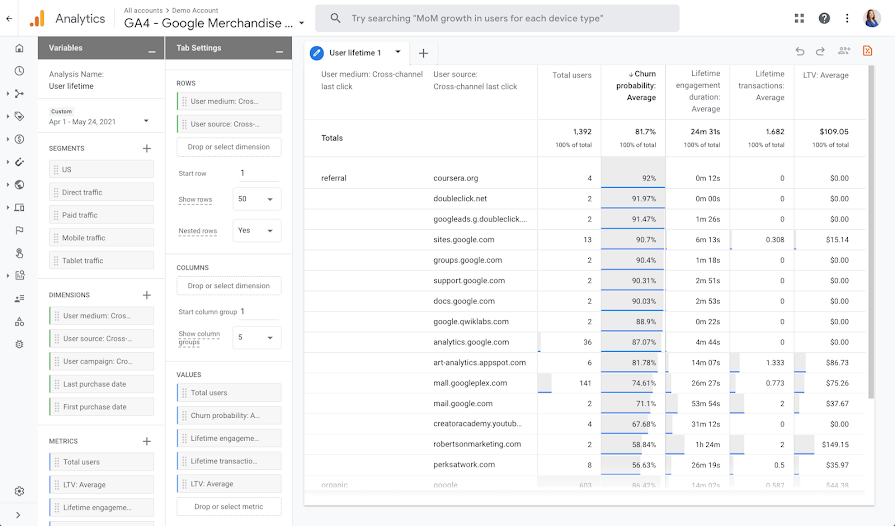Click the Total users column header
This screenshot has height=526, width=895.
click(x=571, y=75)
